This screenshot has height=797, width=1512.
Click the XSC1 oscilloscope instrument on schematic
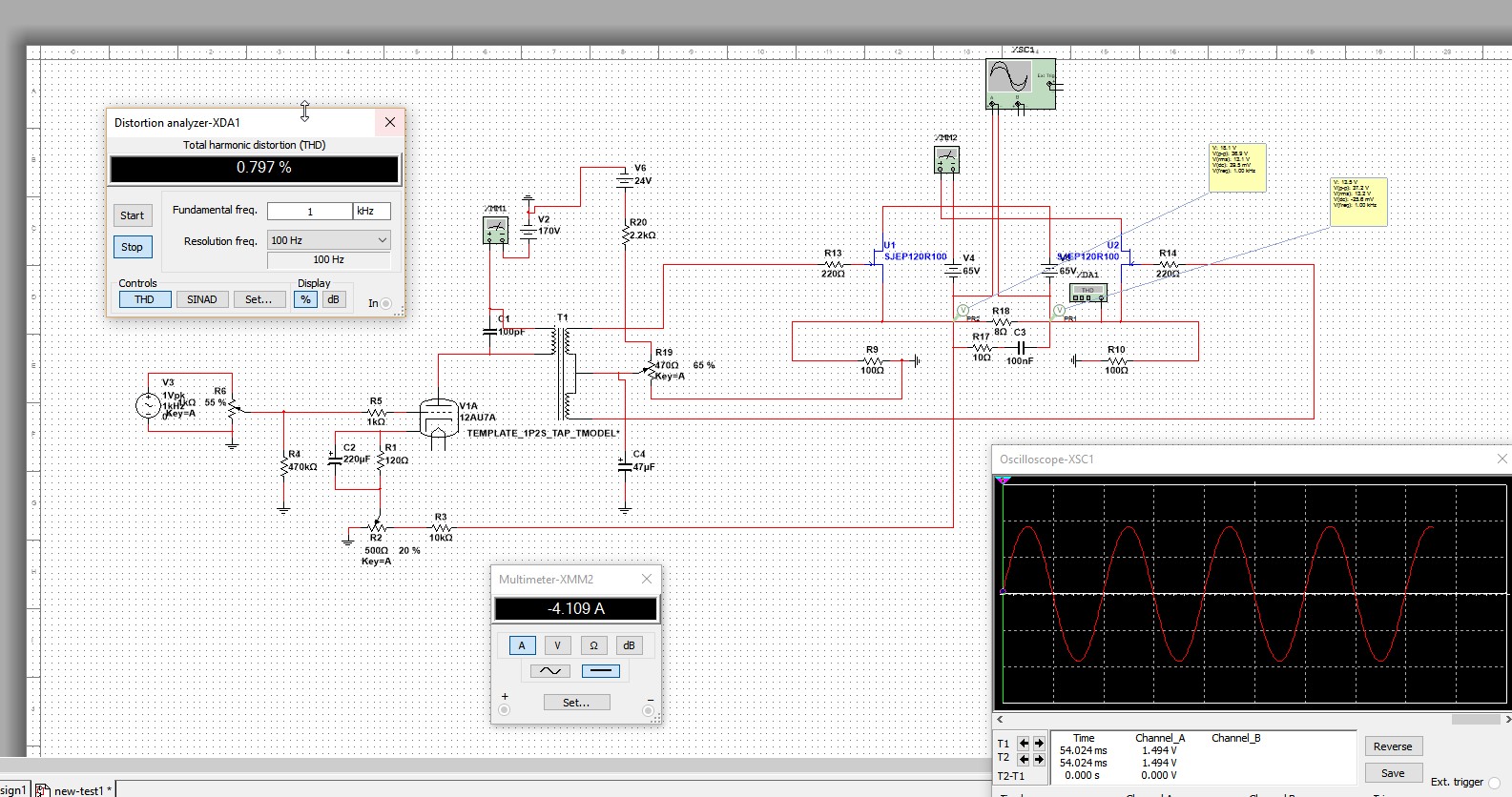click(1020, 84)
